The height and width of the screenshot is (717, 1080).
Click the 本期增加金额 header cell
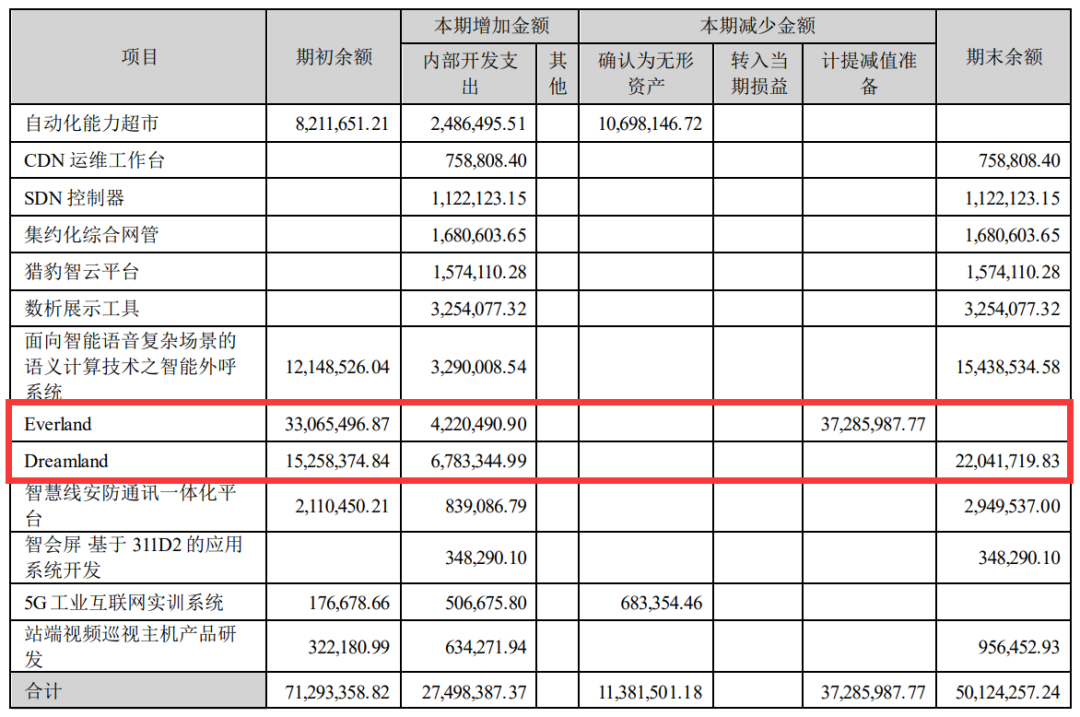pos(490,25)
